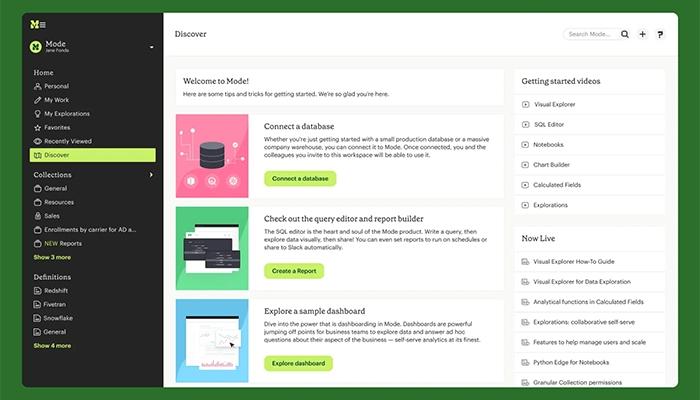Screen dimensions: 700x400
Task: Click the plus icon in header
Action: pos(642,34)
